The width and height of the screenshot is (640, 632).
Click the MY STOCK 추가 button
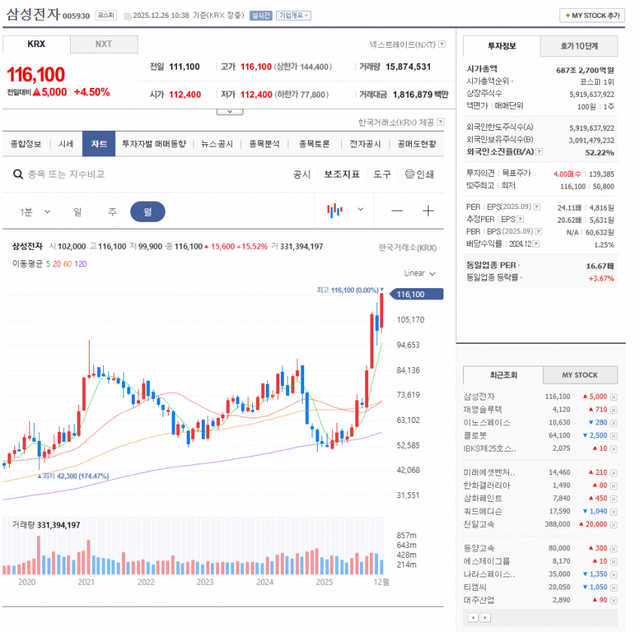coord(594,16)
